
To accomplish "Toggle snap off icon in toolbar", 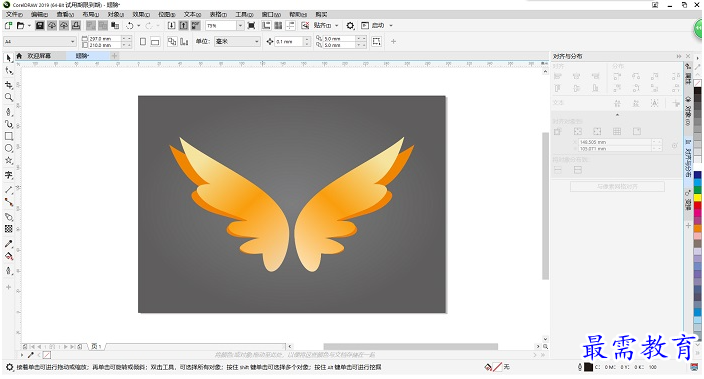I will point(305,26).
